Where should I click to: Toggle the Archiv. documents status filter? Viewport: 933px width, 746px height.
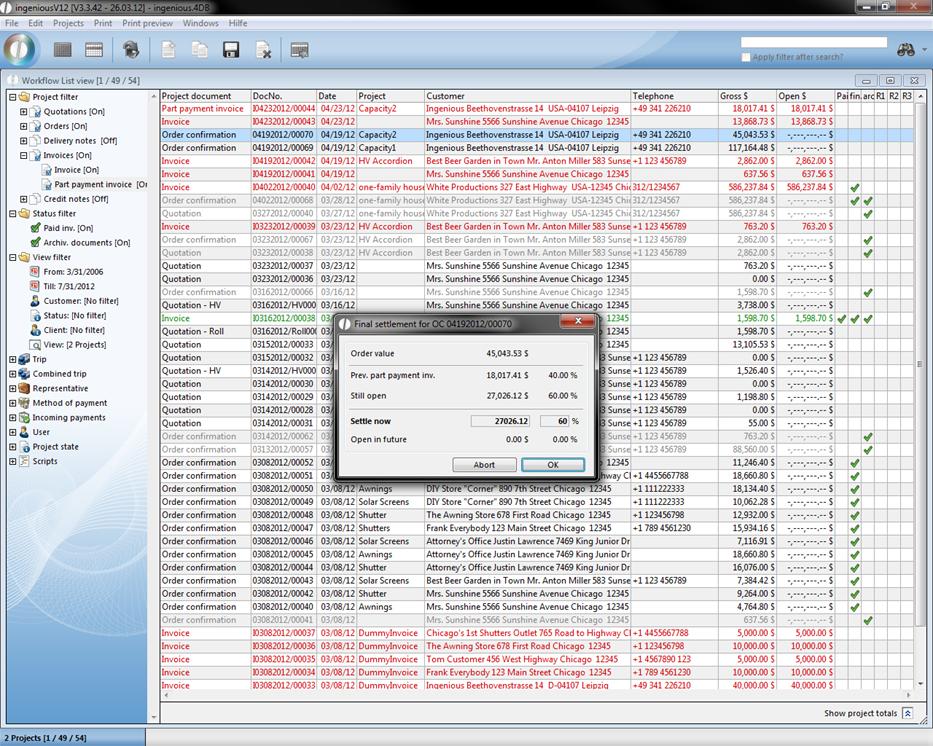coord(36,243)
